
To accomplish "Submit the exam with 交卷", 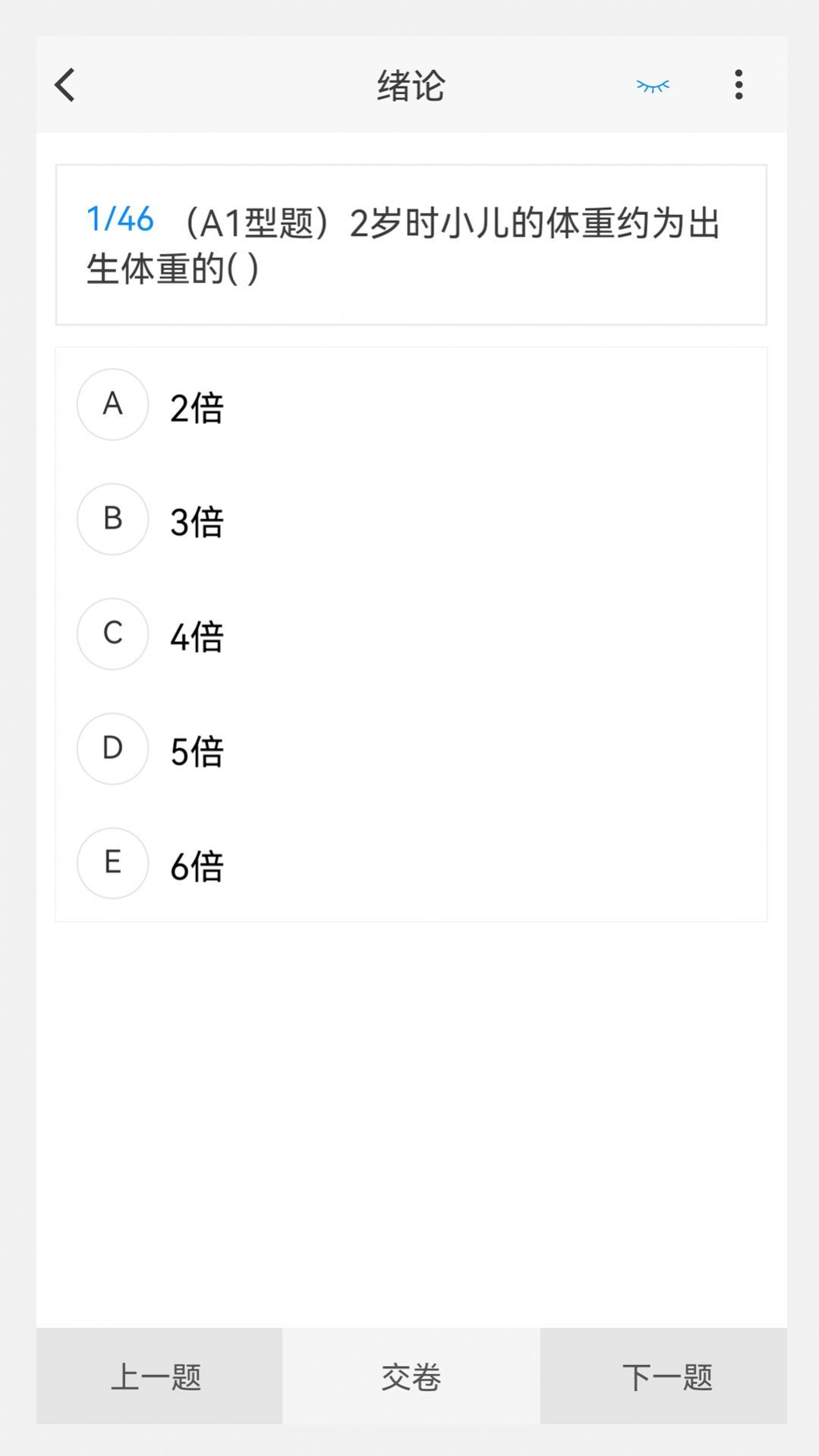I will point(411,1376).
